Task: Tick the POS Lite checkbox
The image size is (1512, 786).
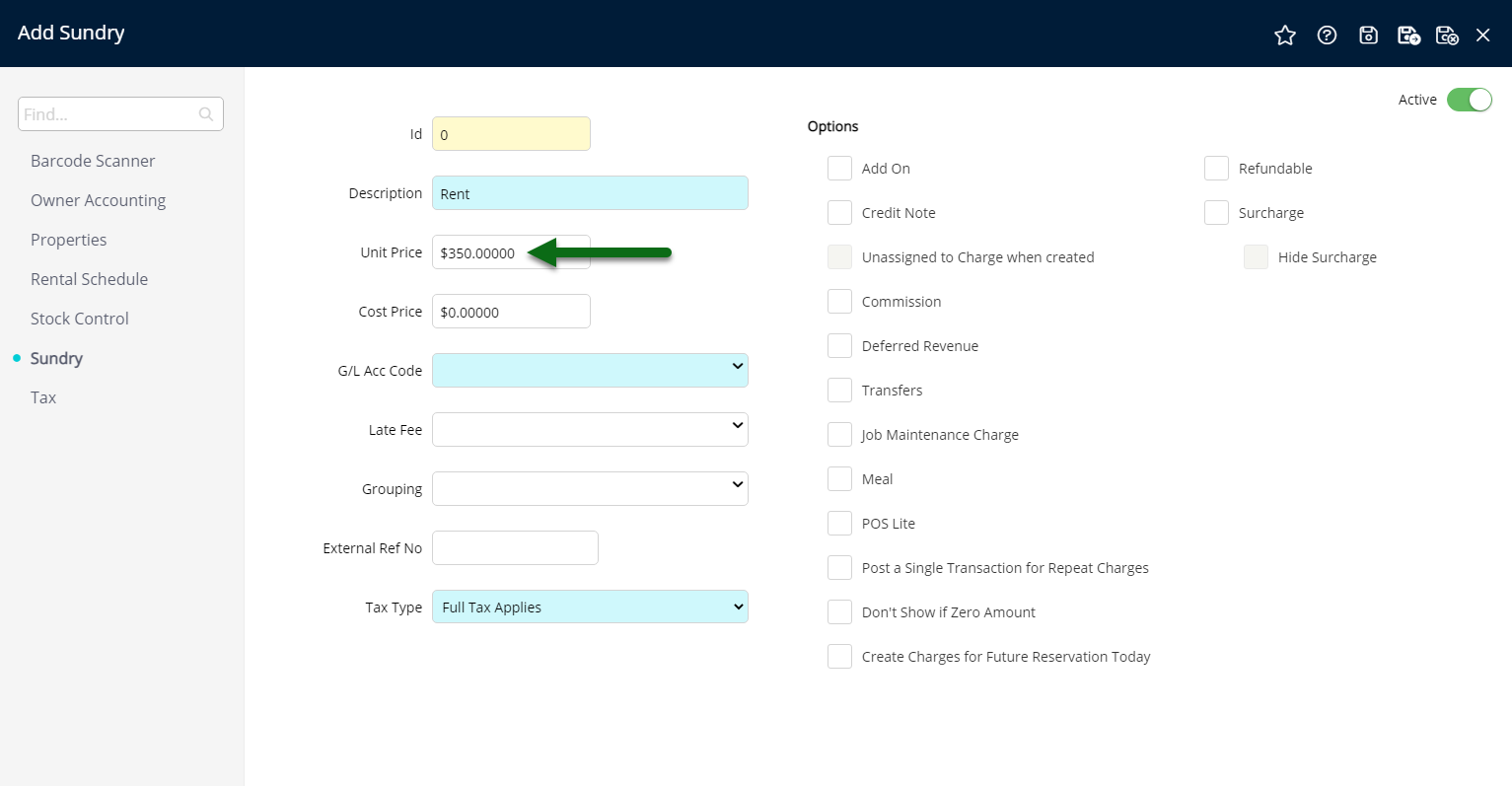Action: pyautogui.click(x=839, y=523)
